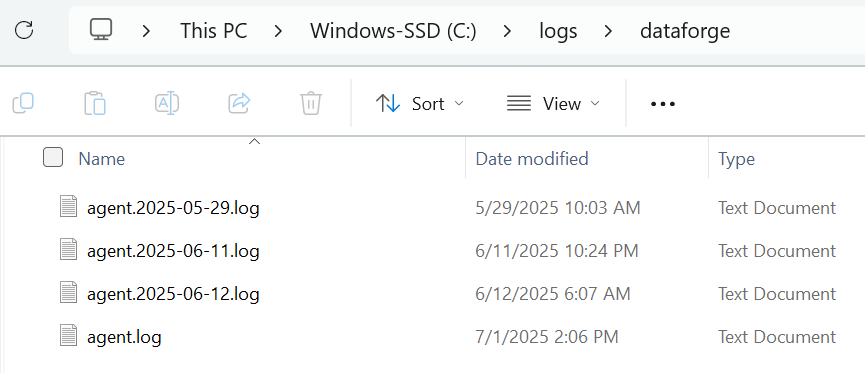Viewport: 865px width, 373px height.
Task: Click file icon of agent.2025-05-29.log
Action: [68, 207]
